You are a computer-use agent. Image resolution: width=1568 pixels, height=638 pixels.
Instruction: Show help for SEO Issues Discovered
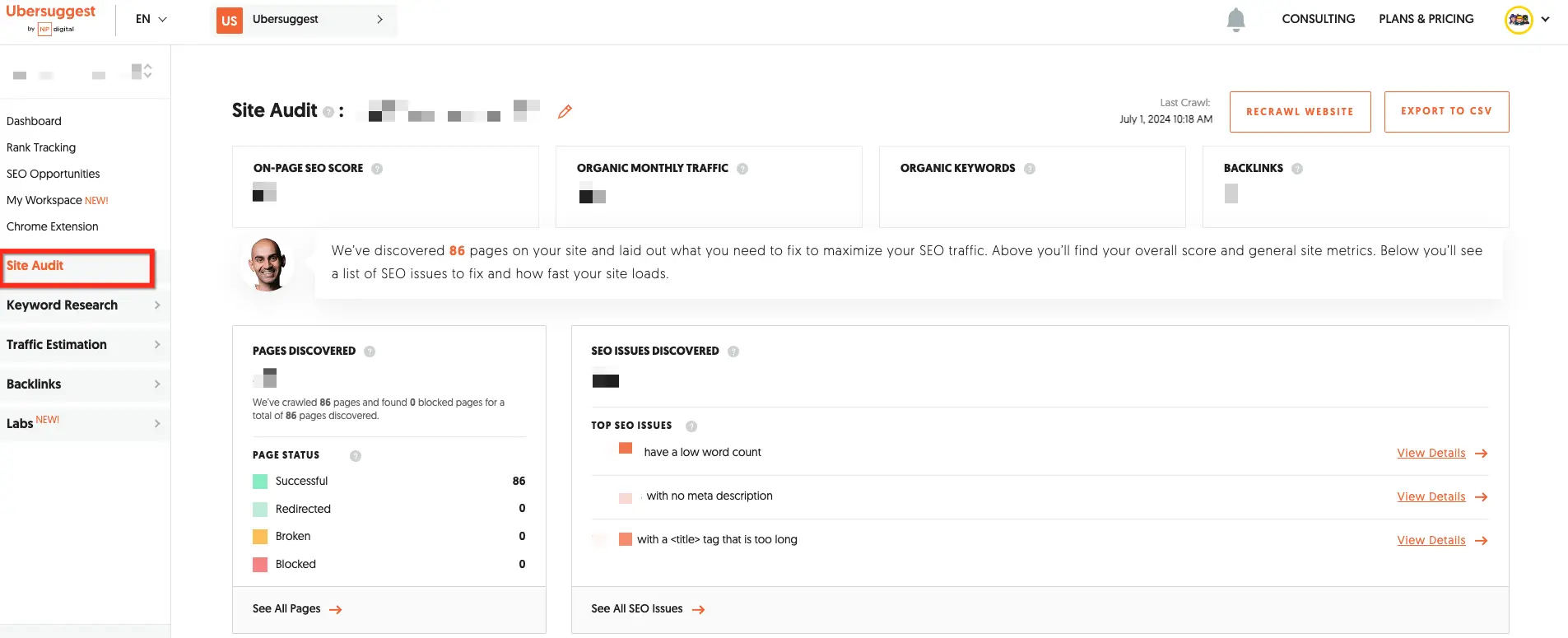733,352
